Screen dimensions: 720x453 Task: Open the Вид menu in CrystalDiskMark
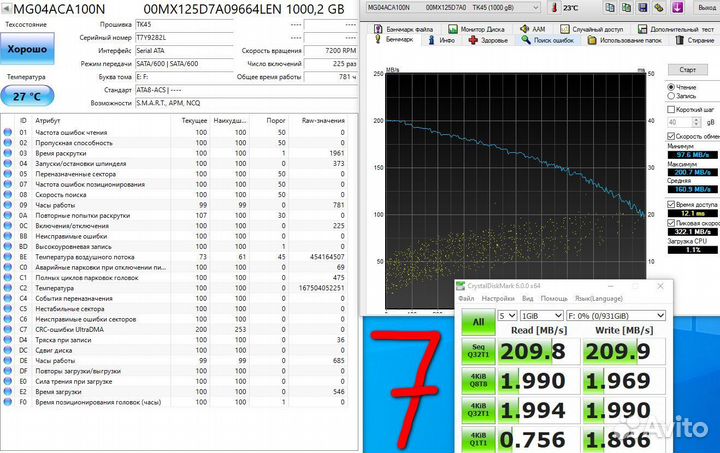528,298
